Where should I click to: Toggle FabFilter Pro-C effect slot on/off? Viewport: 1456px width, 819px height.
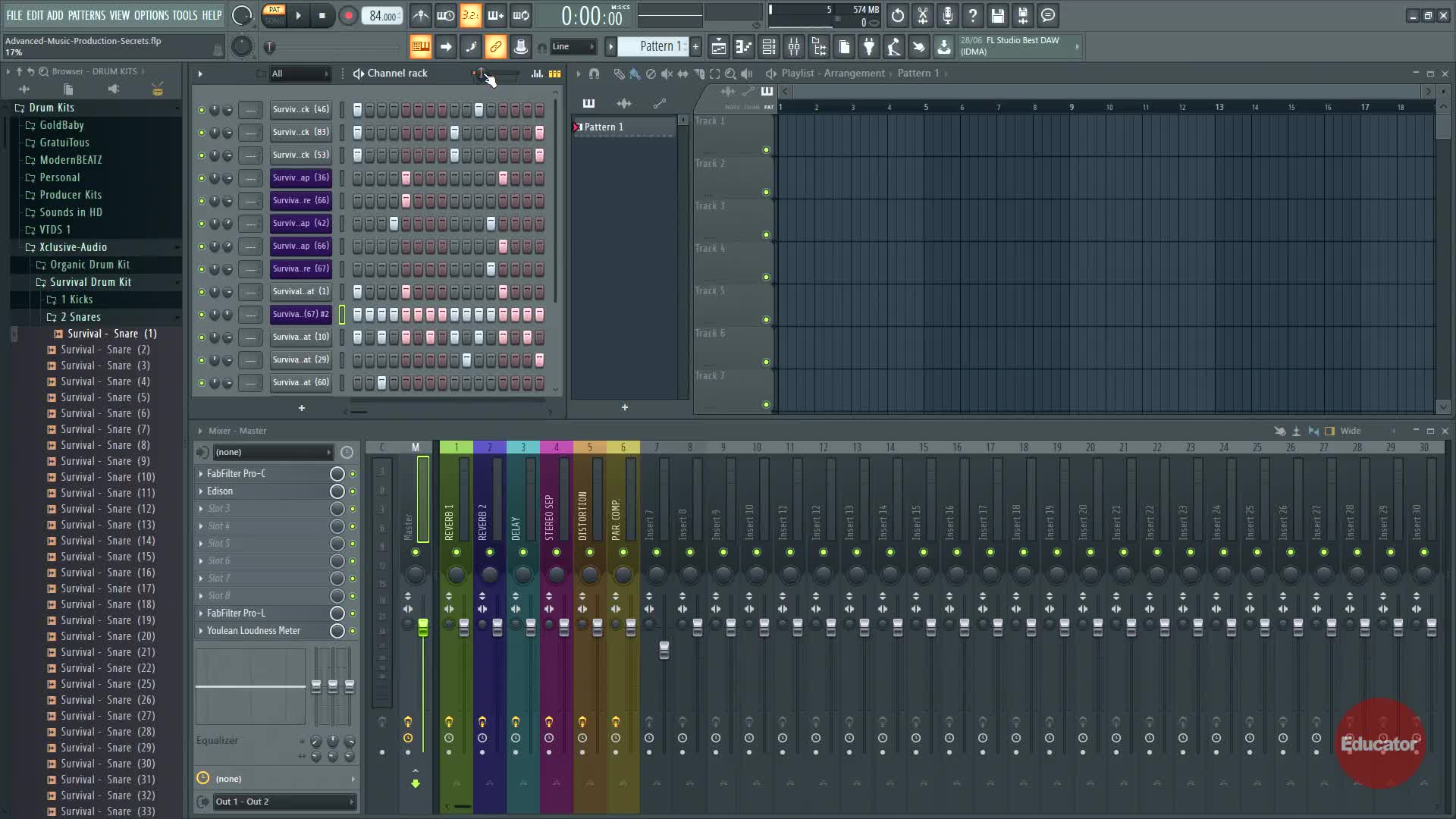click(353, 474)
